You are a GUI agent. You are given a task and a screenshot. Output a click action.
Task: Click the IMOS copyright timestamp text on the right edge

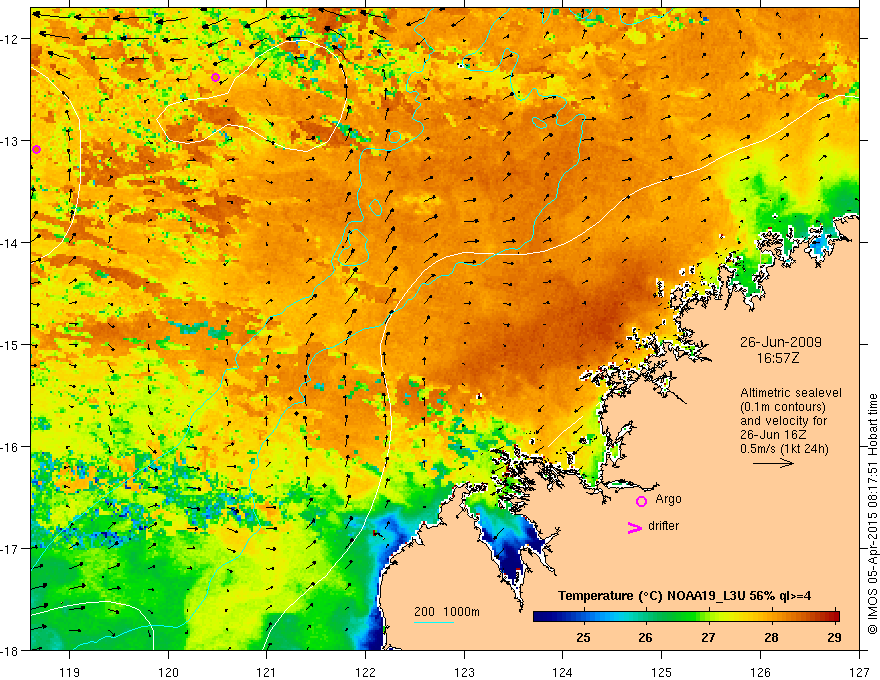tap(872, 514)
